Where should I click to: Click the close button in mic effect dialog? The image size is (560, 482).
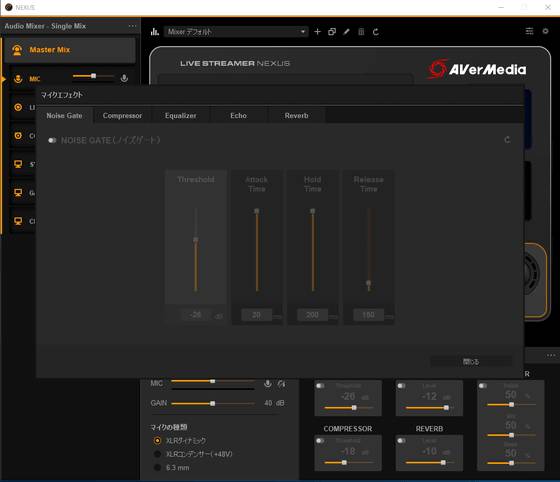click(471, 362)
